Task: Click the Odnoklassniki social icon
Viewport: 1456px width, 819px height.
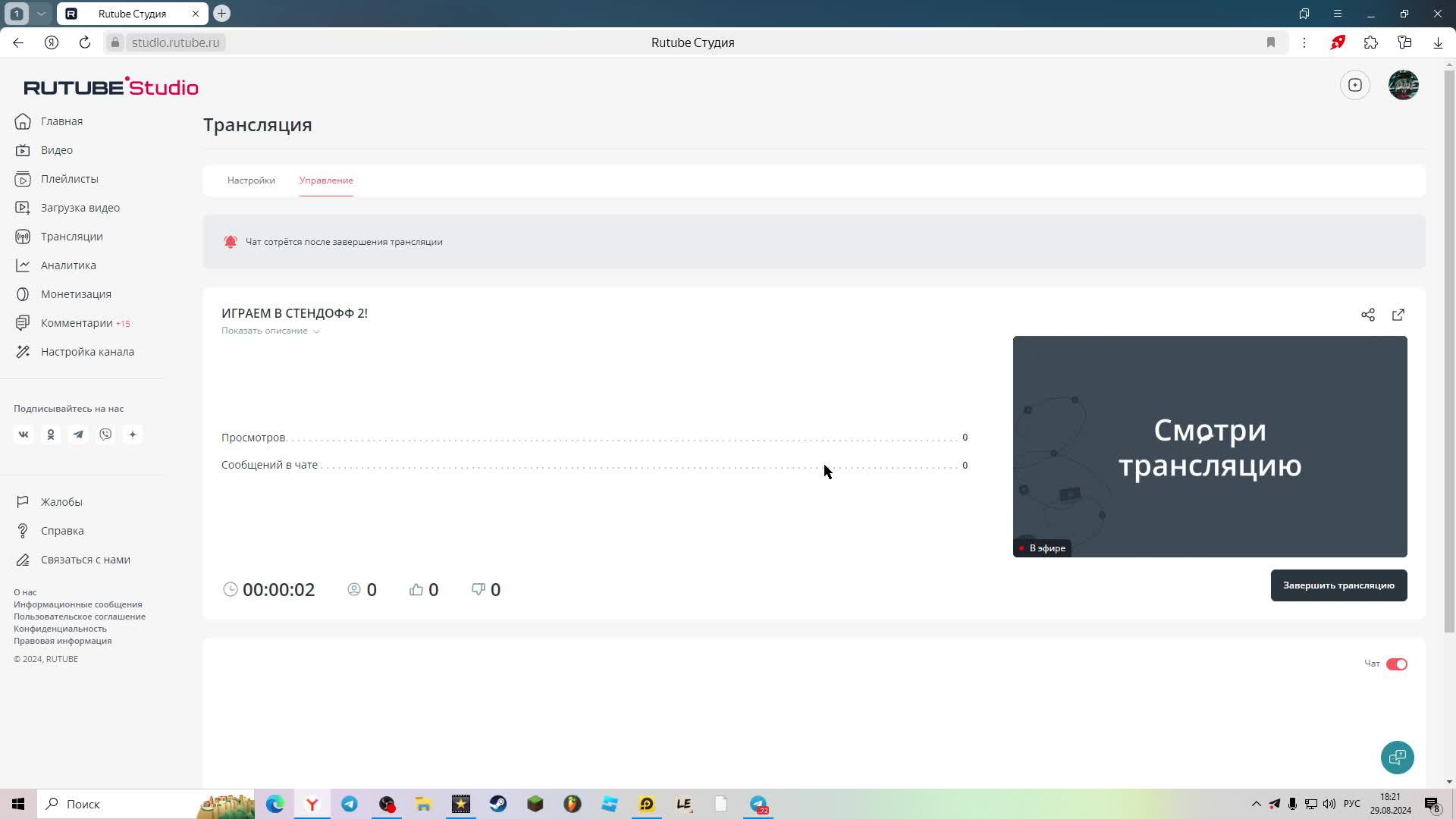Action: coord(51,435)
